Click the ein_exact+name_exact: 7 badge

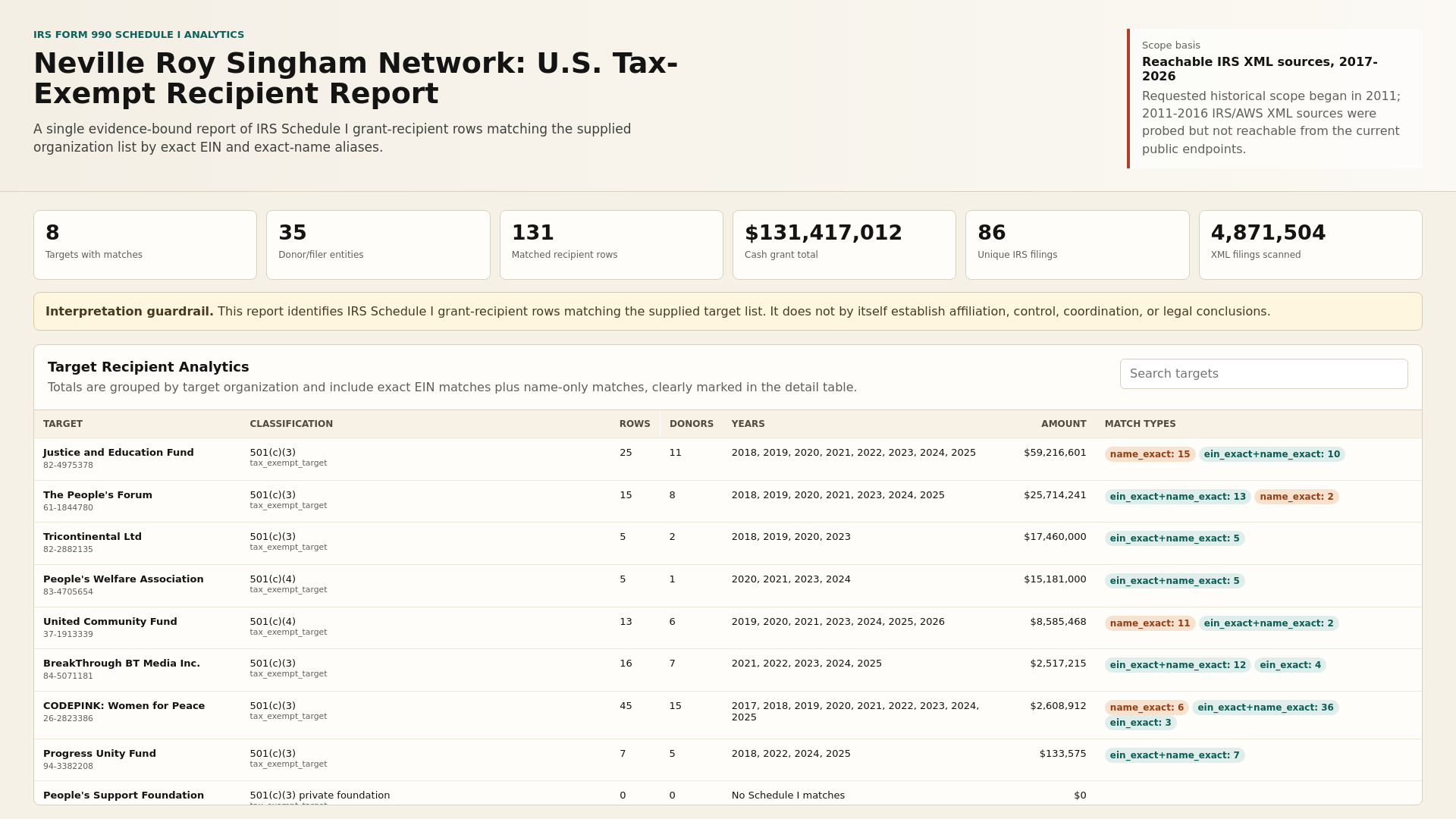point(1175,755)
